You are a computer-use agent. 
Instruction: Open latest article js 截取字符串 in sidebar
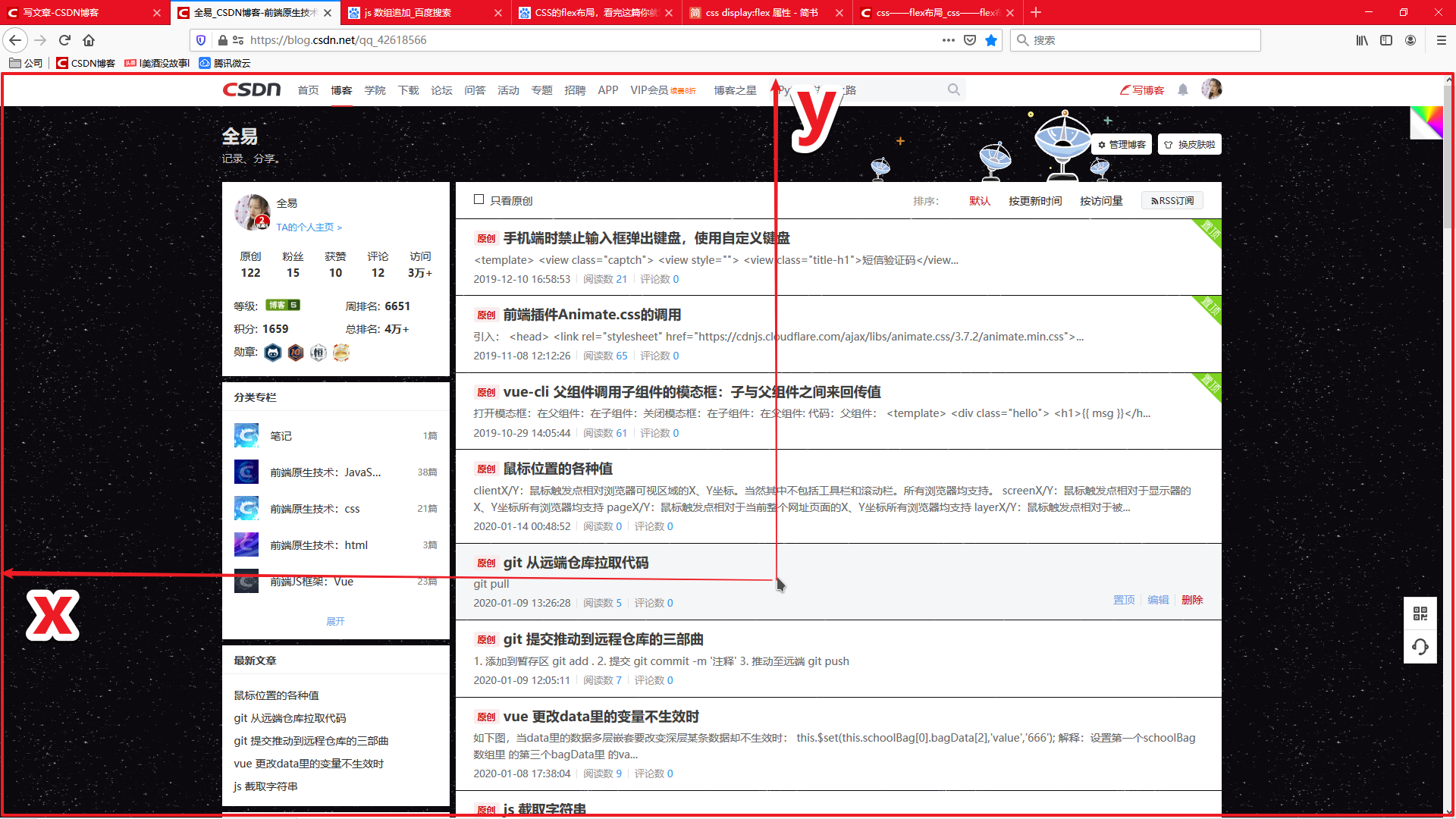pos(265,786)
